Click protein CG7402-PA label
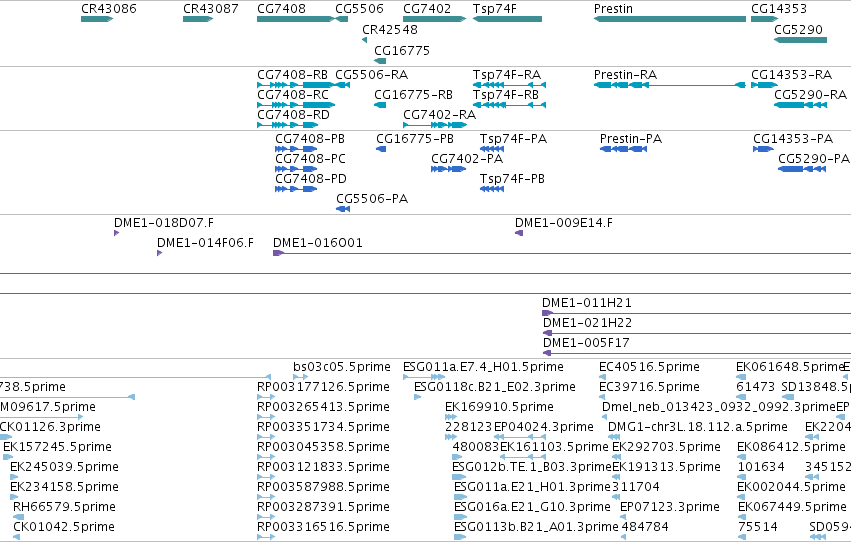This screenshot has width=851, height=542. [x=467, y=158]
